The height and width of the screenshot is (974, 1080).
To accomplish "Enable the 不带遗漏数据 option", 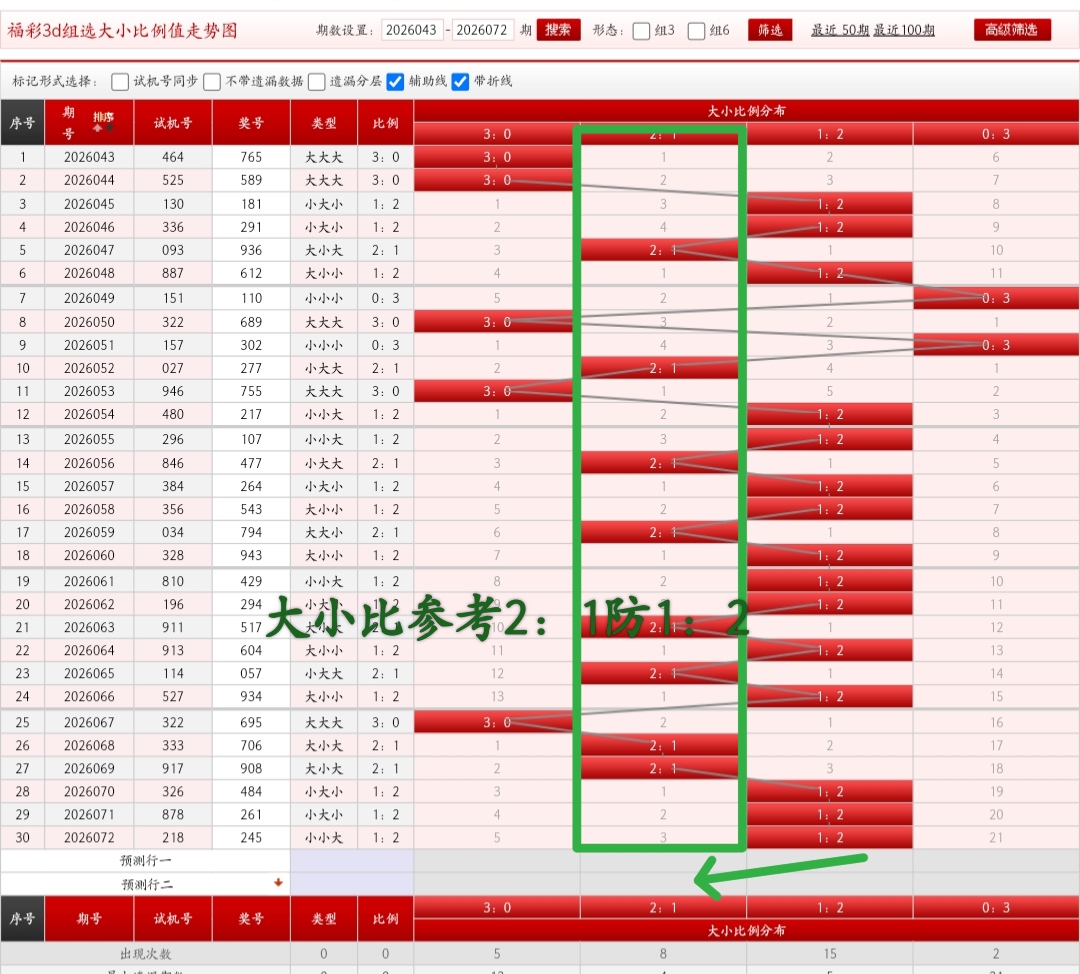I will pos(211,81).
